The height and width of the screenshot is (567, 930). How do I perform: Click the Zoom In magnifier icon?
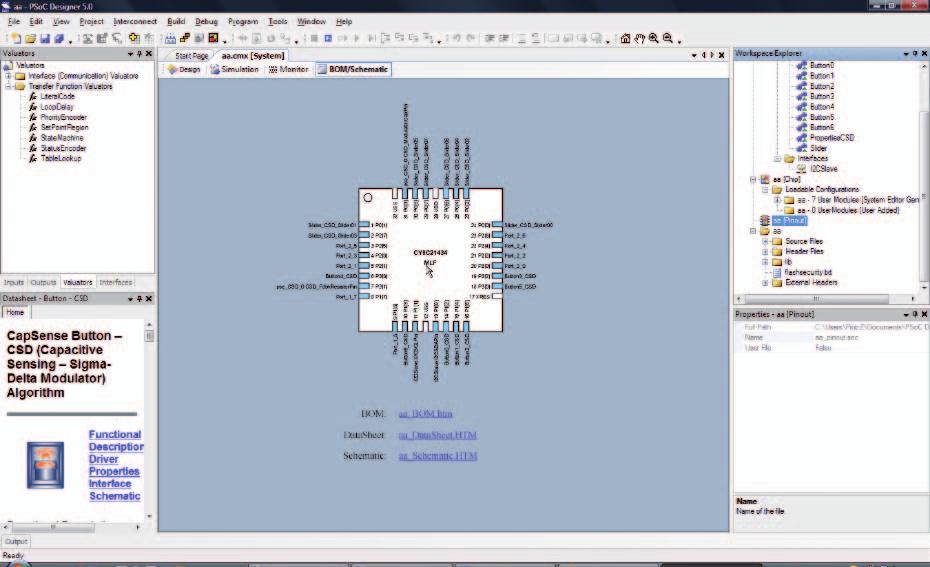point(654,38)
